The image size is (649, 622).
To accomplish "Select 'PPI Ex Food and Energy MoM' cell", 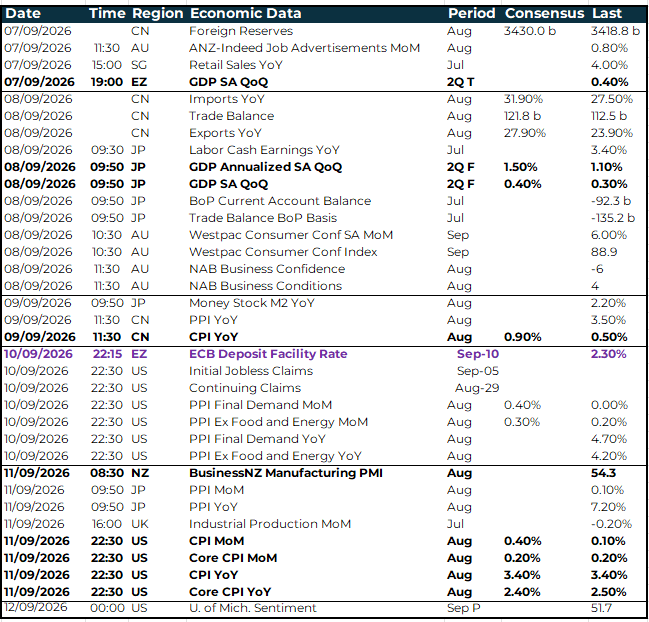I will pyautogui.click(x=278, y=422).
